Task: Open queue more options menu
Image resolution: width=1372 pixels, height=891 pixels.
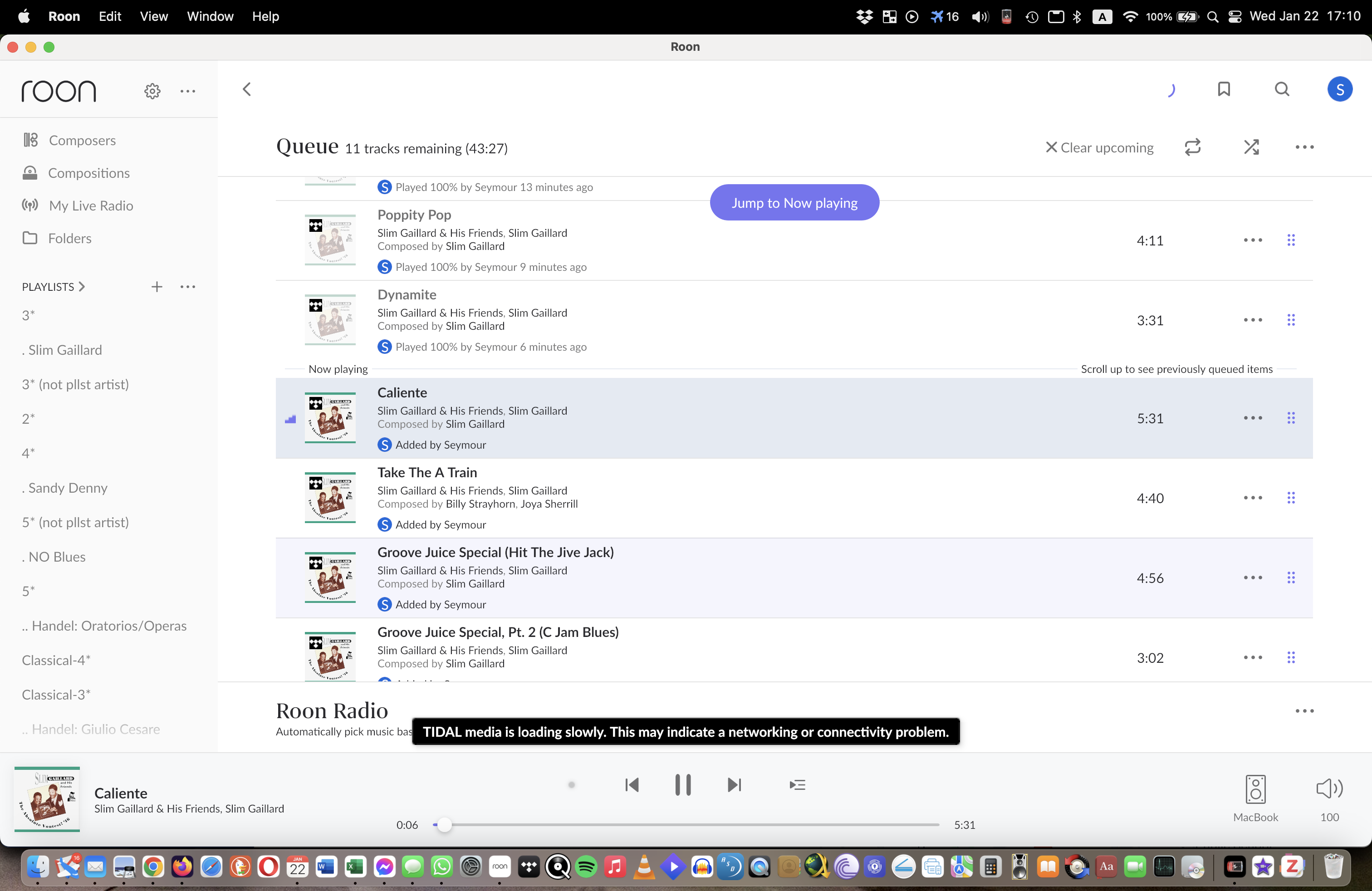Action: (1304, 147)
